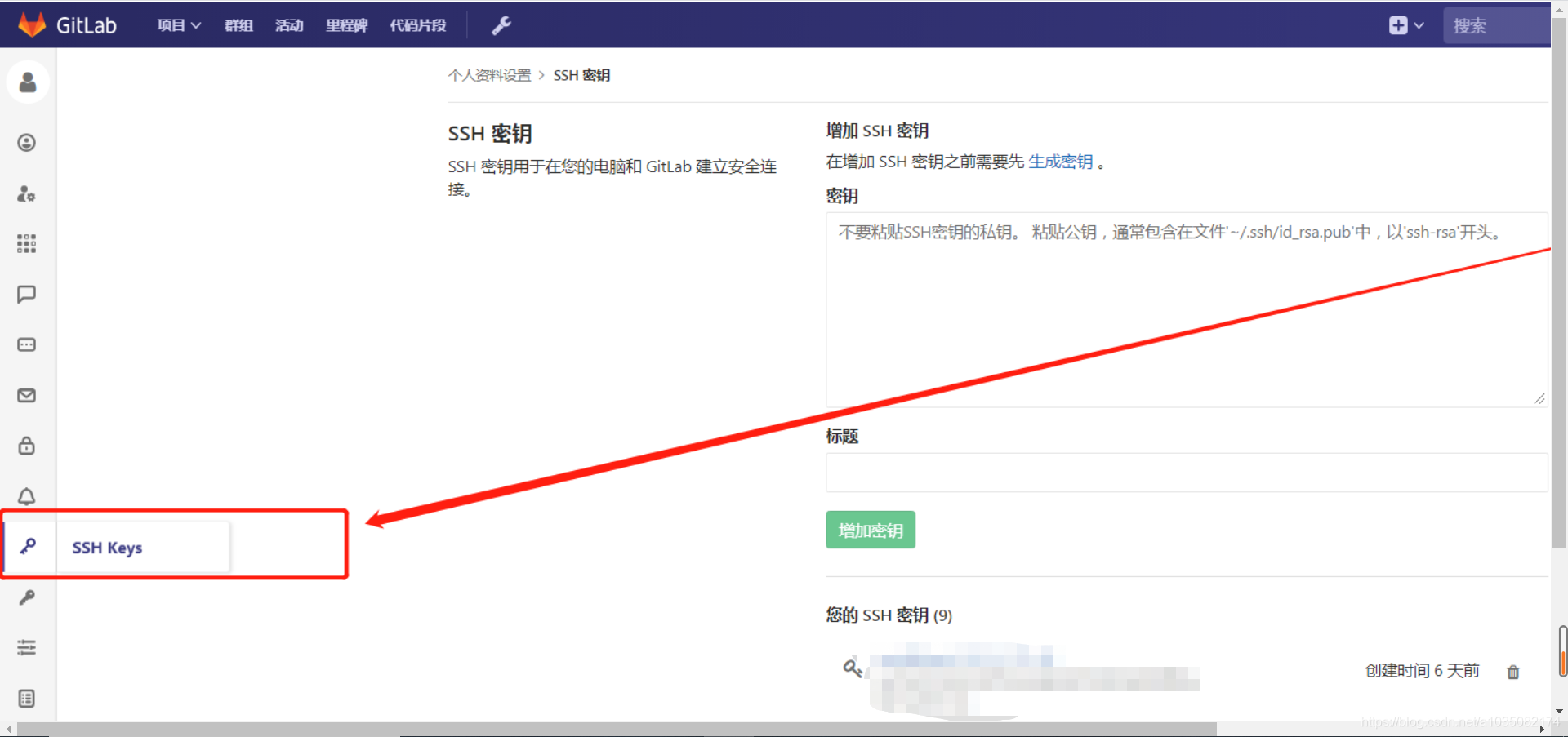Click inside the 标题 input field
The width and height of the screenshot is (1568, 737).
(1184, 472)
